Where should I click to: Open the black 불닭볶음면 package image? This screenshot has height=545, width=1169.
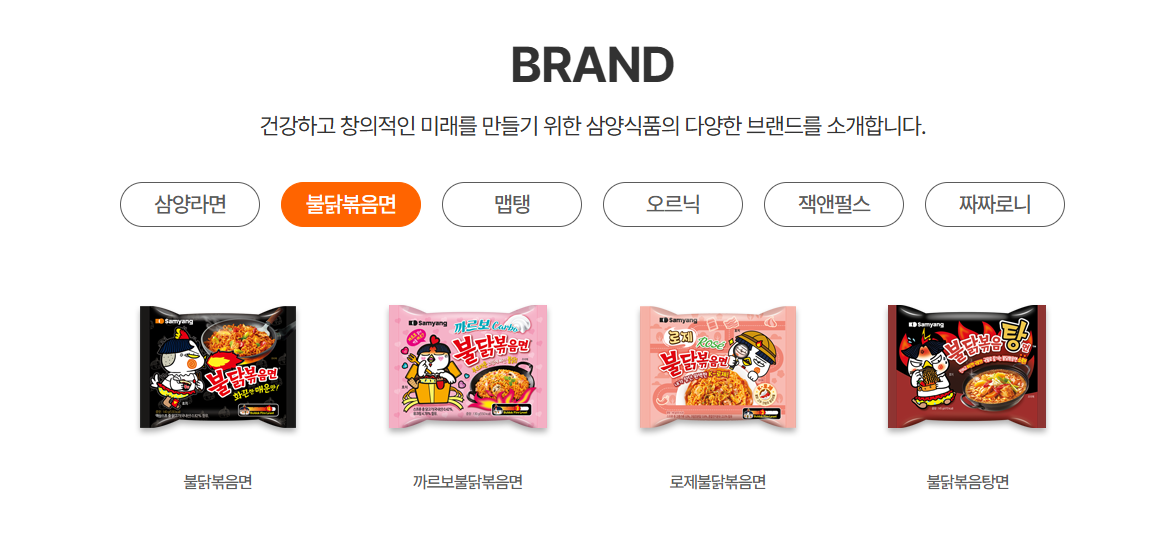coord(218,367)
